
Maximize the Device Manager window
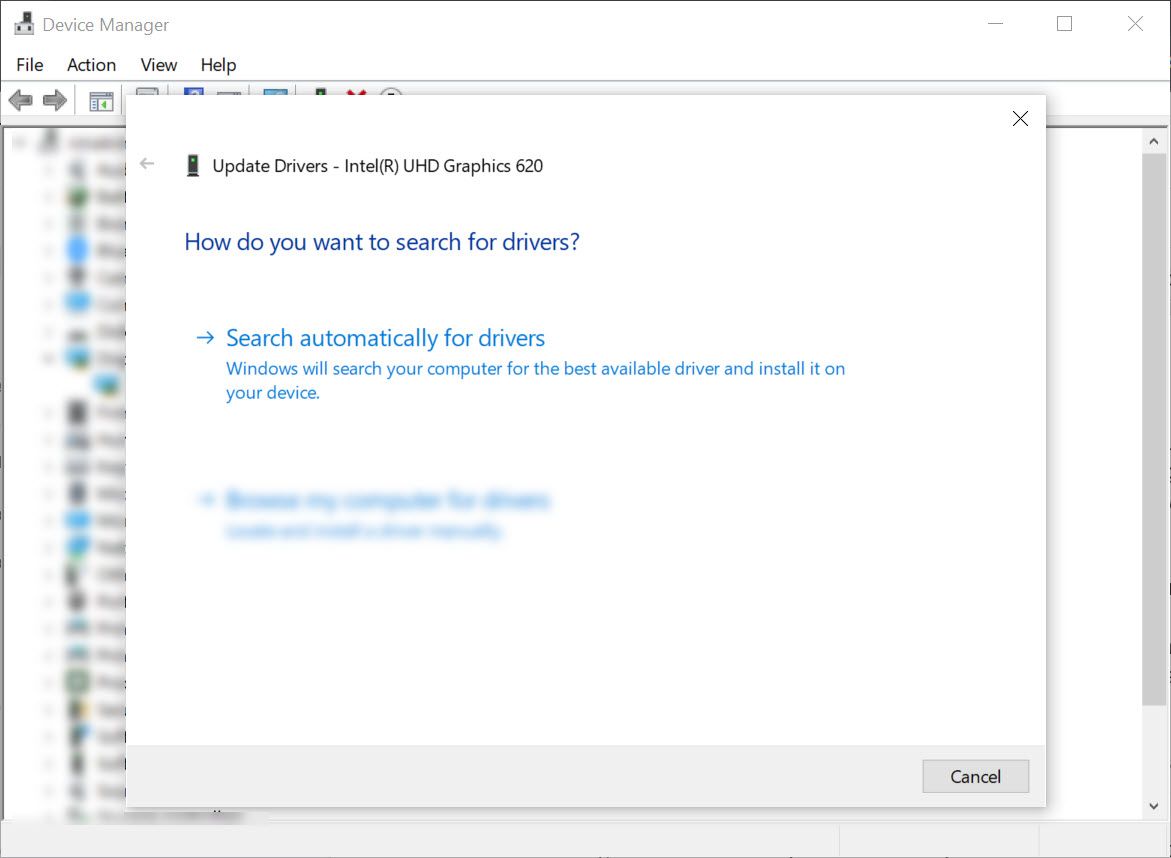coord(1064,24)
